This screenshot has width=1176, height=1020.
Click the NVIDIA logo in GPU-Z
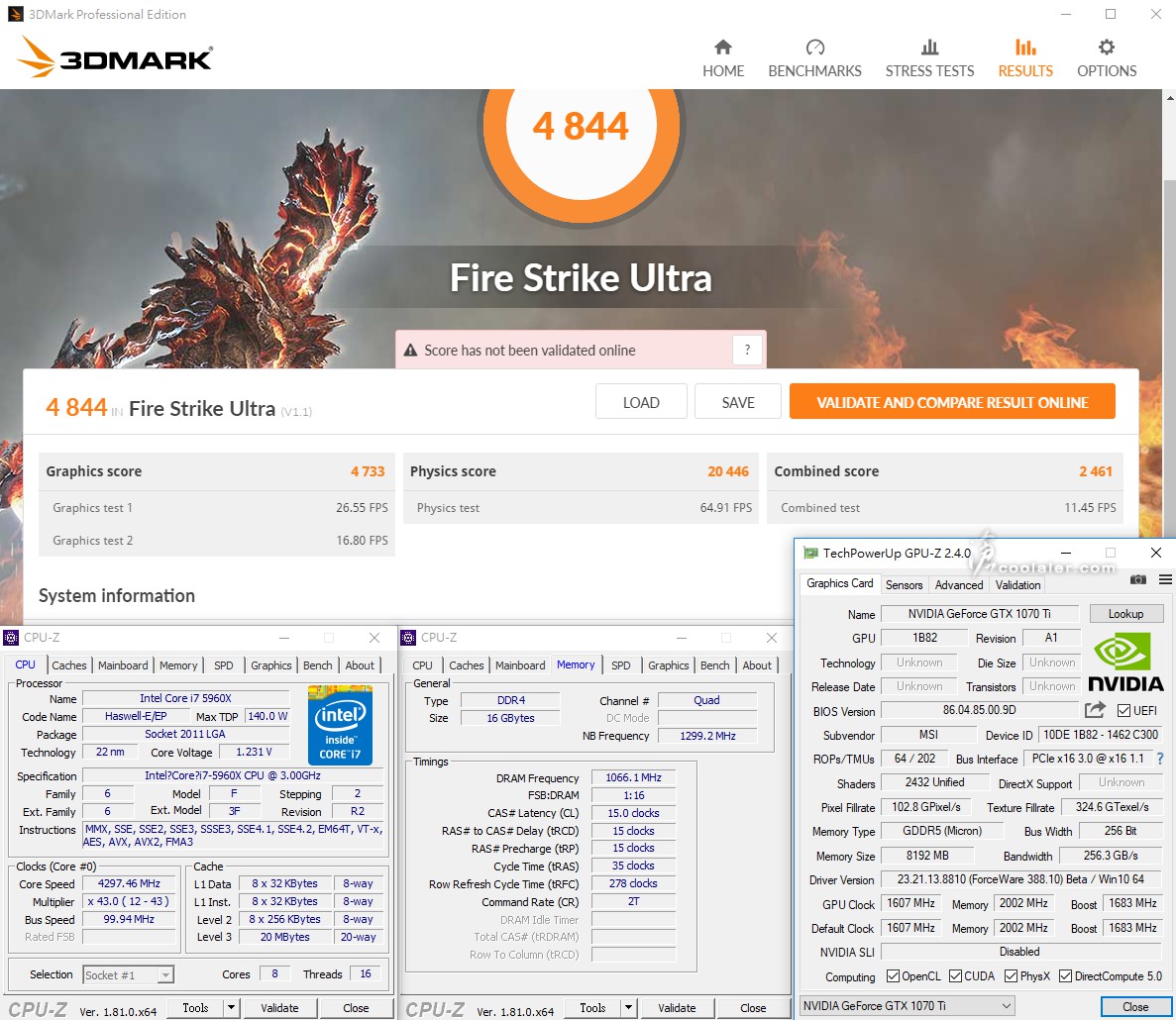(x=1125, y=662)
